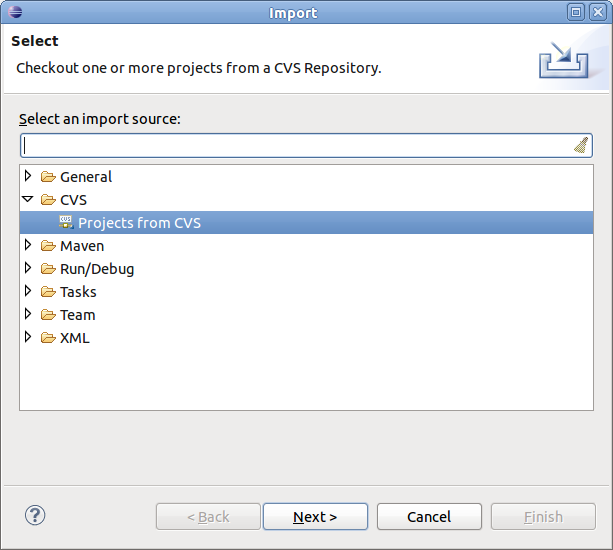
Task: Click the Projects from CVS icon
Action: pos(66,222)
